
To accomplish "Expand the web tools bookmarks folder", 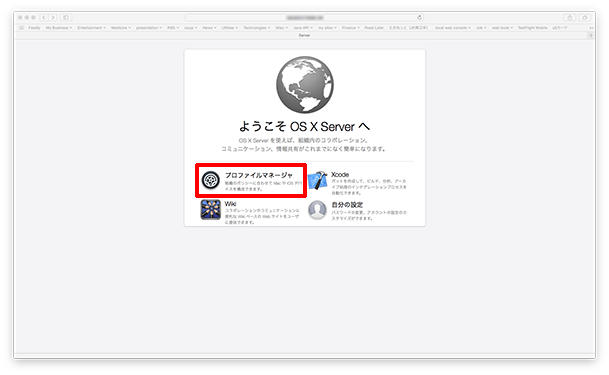I will pos(502,28).
